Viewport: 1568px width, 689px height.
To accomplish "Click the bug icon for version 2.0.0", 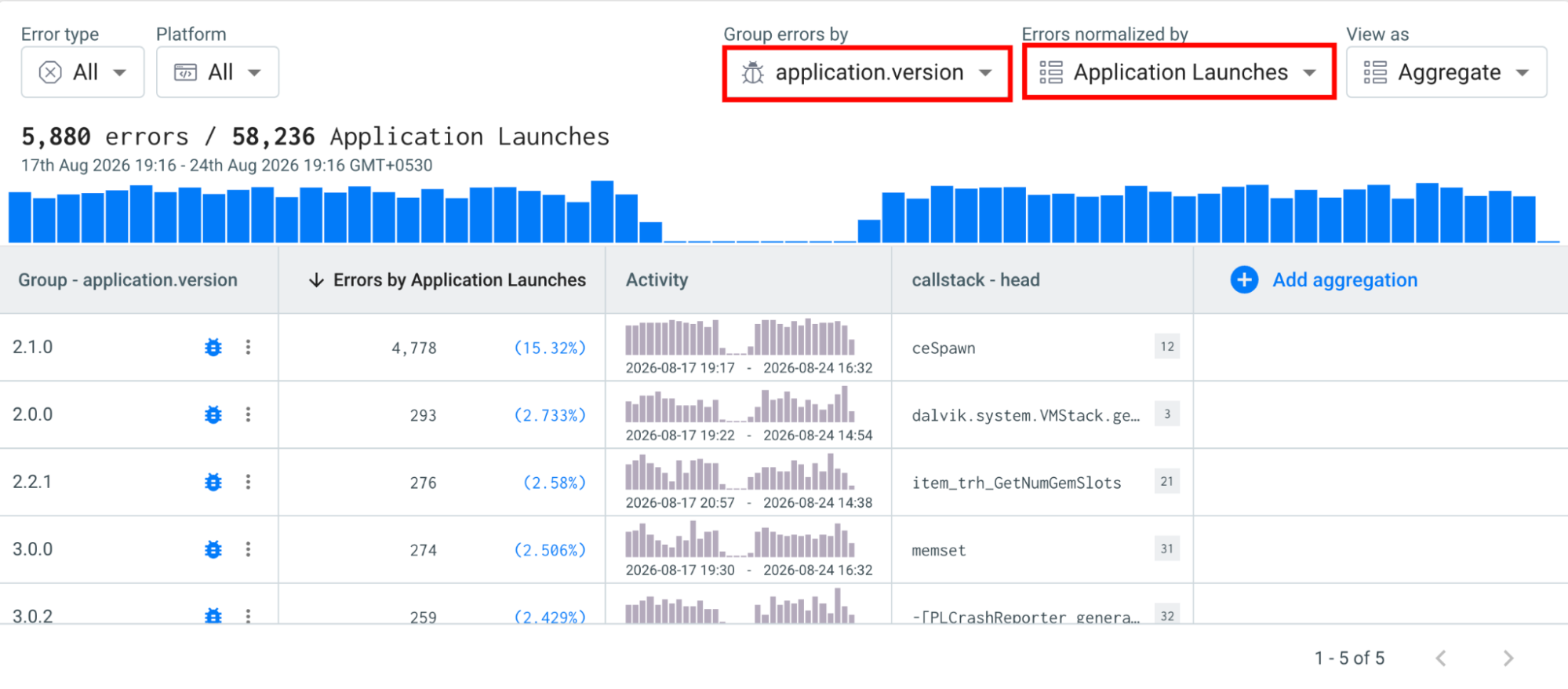I will 213,414.
